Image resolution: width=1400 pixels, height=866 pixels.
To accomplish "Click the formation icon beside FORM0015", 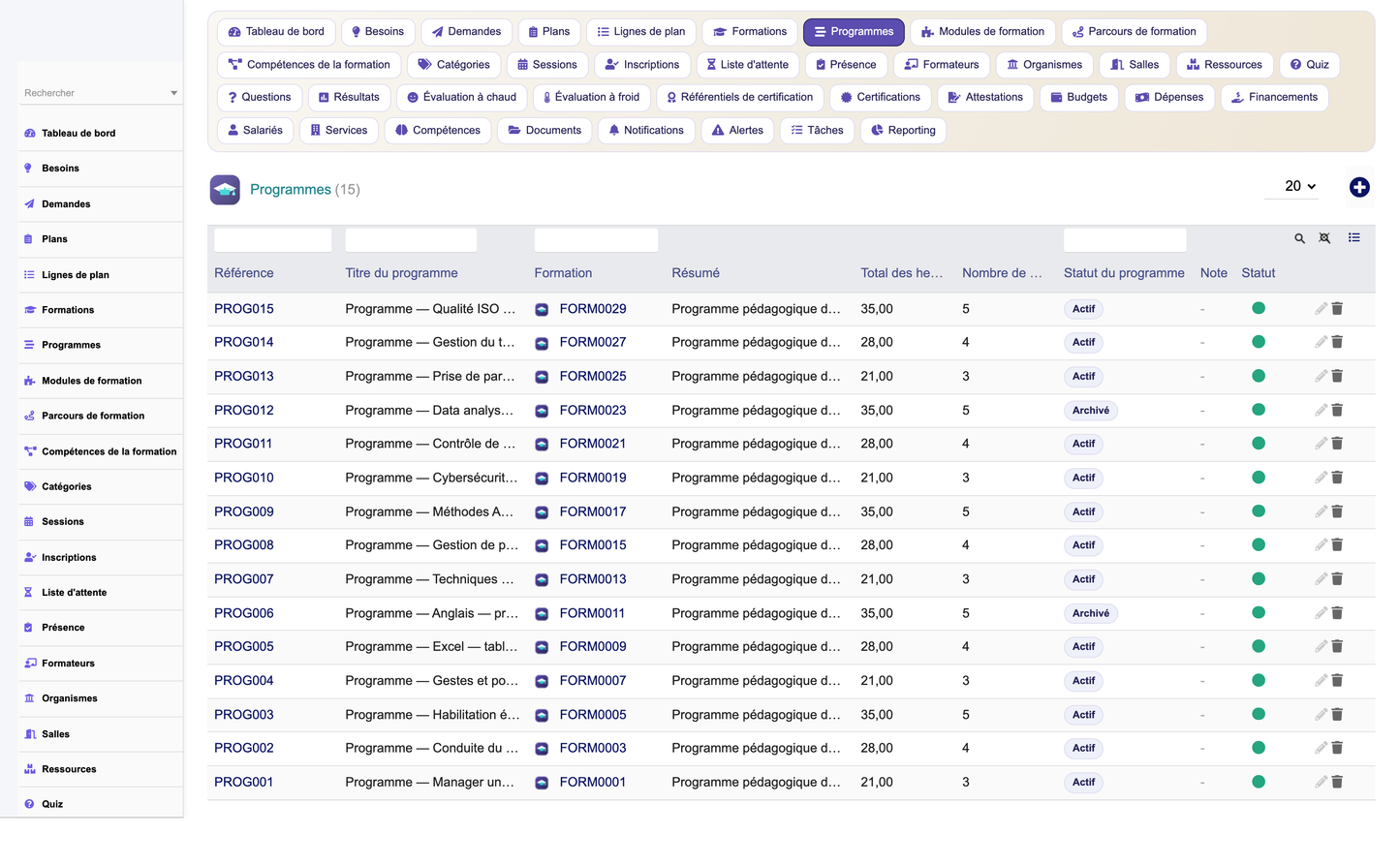I will [543, 546].
